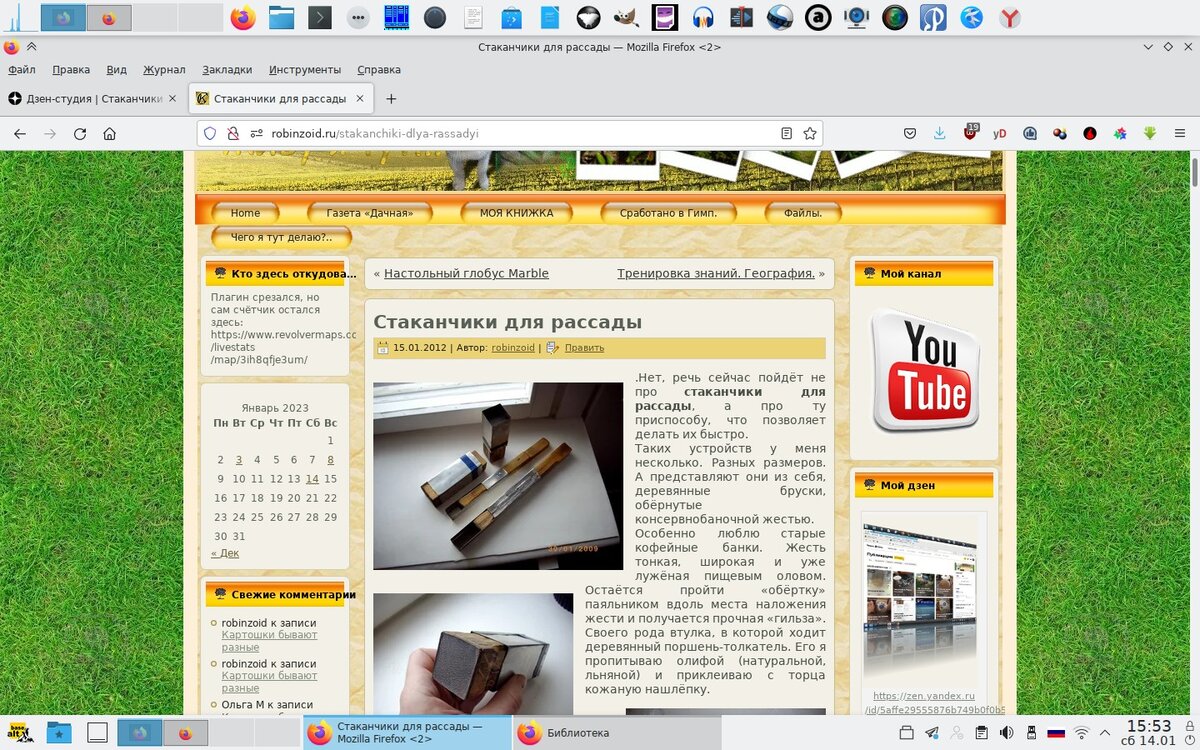Open the Инструменты menu
1200x750 pixels.
[305, 70]
